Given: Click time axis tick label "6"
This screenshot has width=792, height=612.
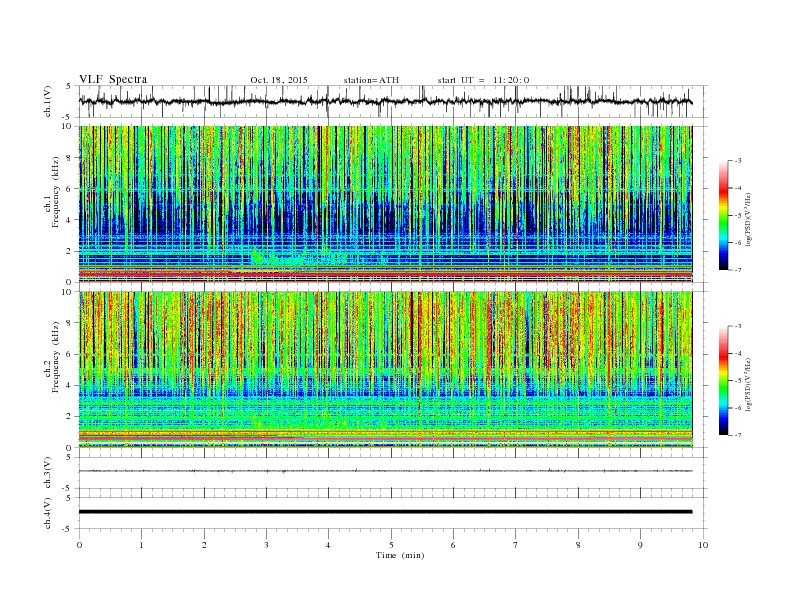Looking at the screenshot, I should click(453, 545).
